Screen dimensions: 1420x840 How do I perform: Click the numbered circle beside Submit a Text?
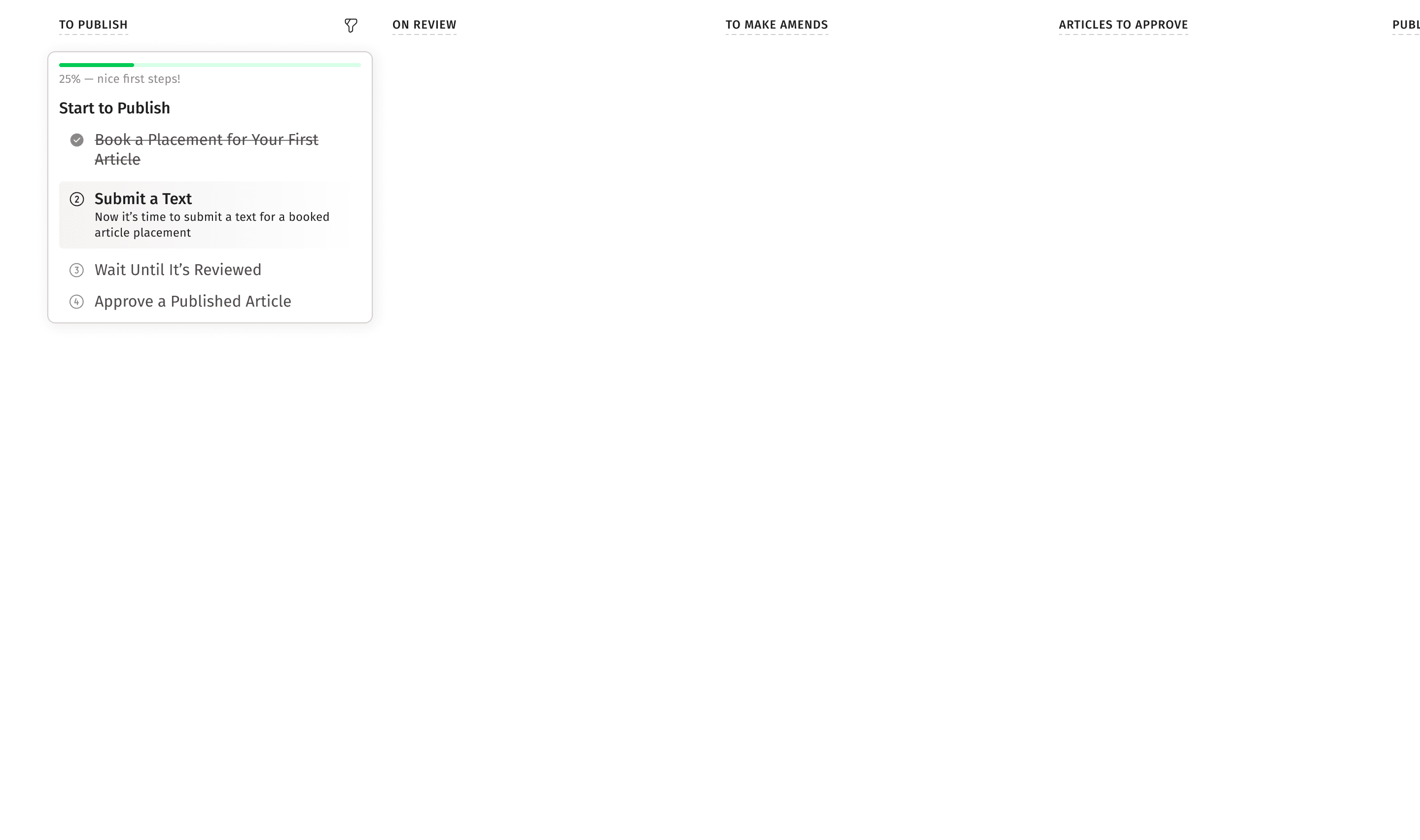[76, 199]
